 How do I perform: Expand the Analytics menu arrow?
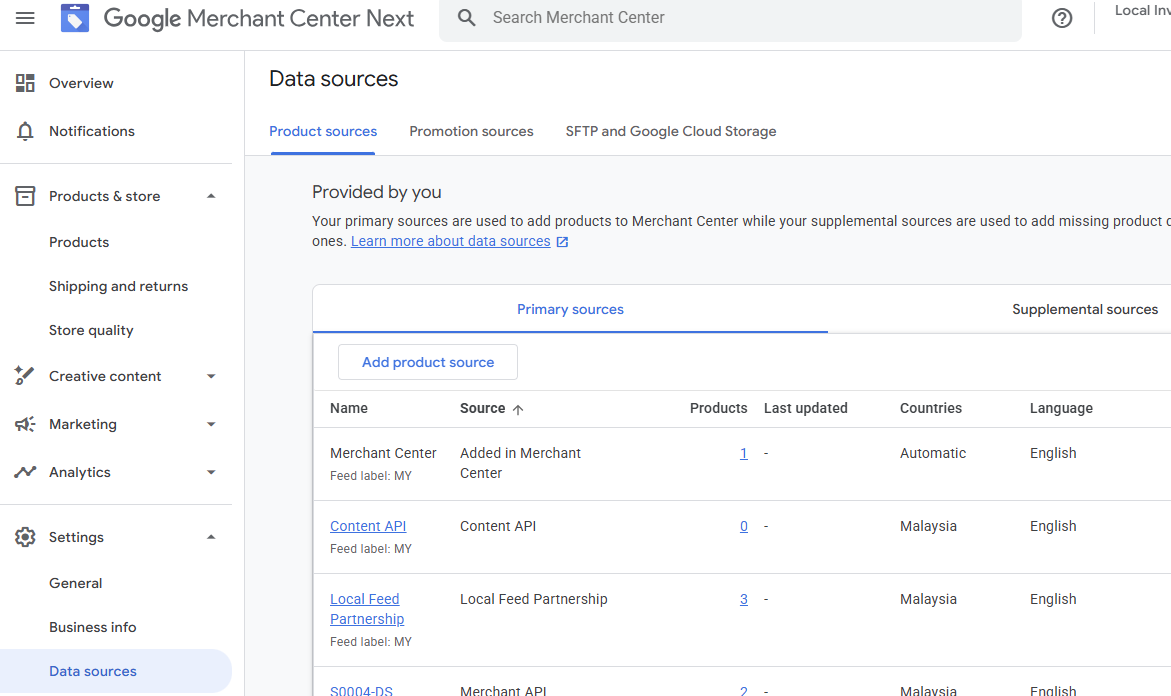click(211, 472)
